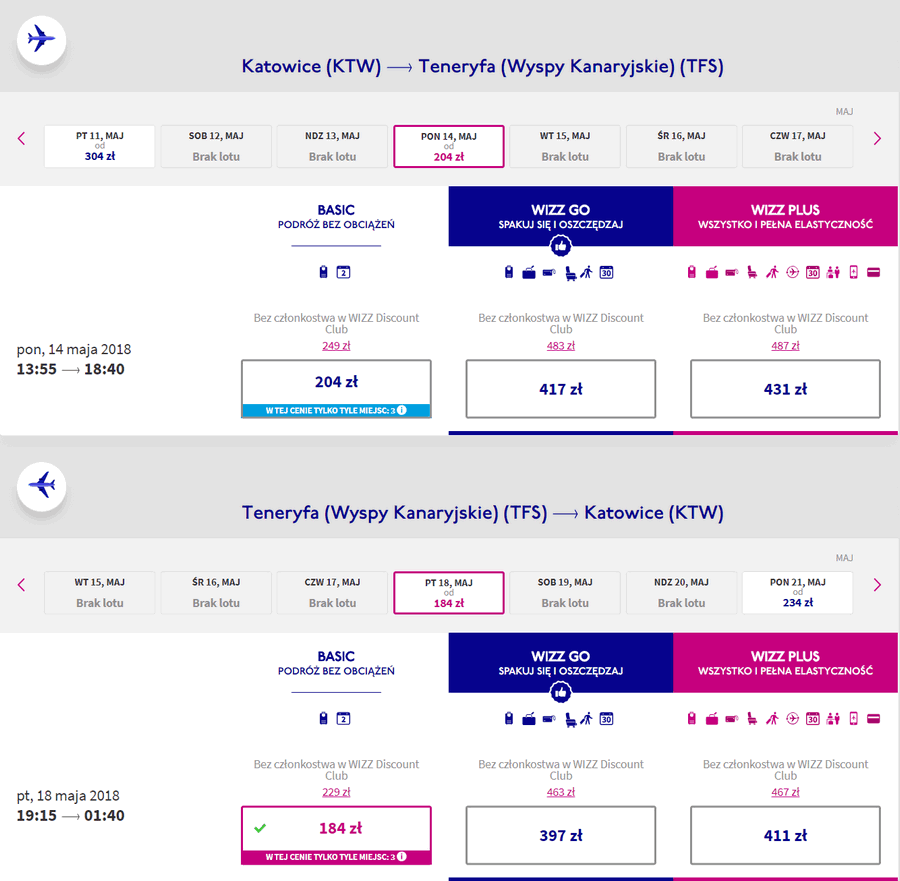Select return date PT 18, MAJ 184 zł
900x881 pixels.
[448, 593]
